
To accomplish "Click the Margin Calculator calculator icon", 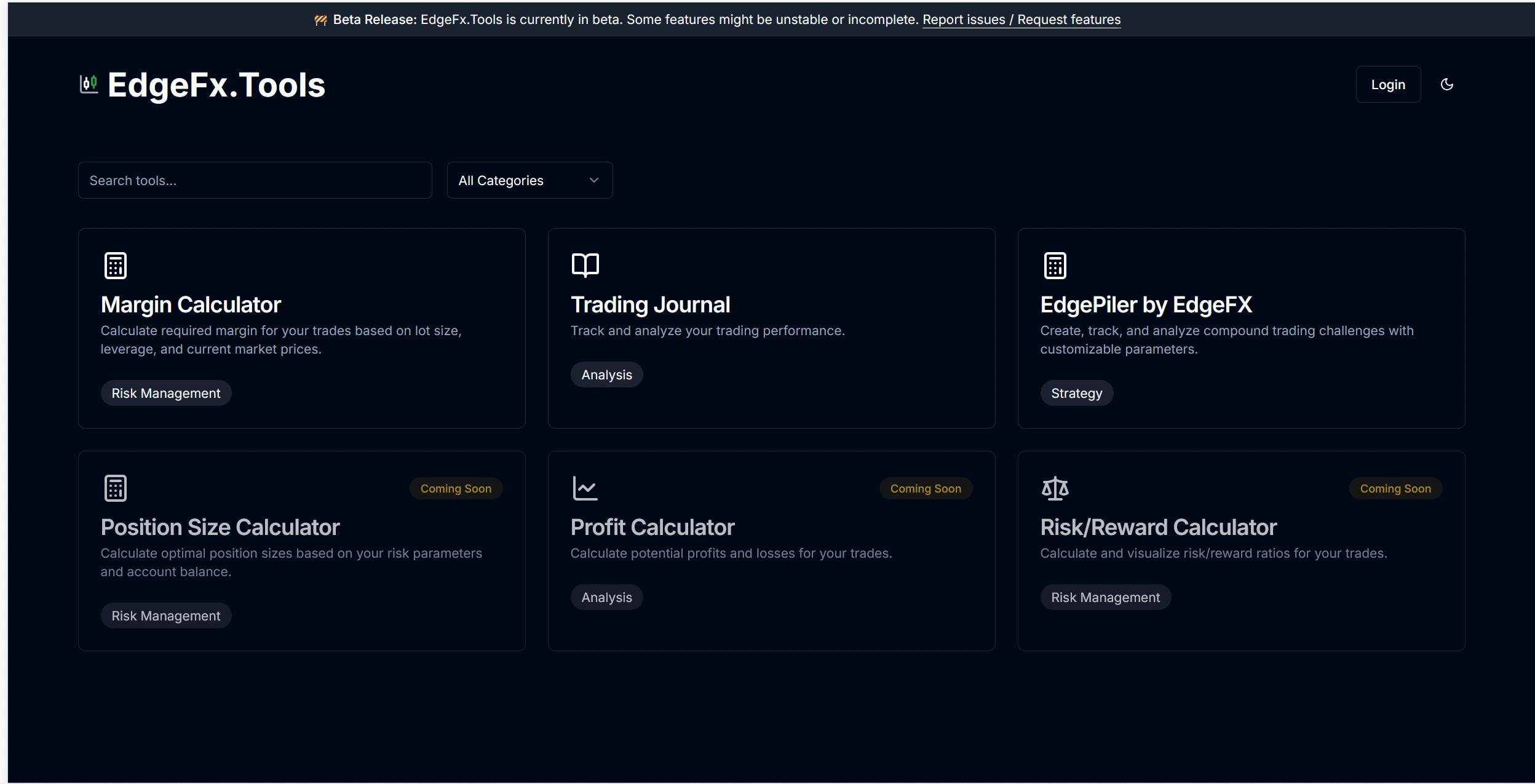I will 116,266.
